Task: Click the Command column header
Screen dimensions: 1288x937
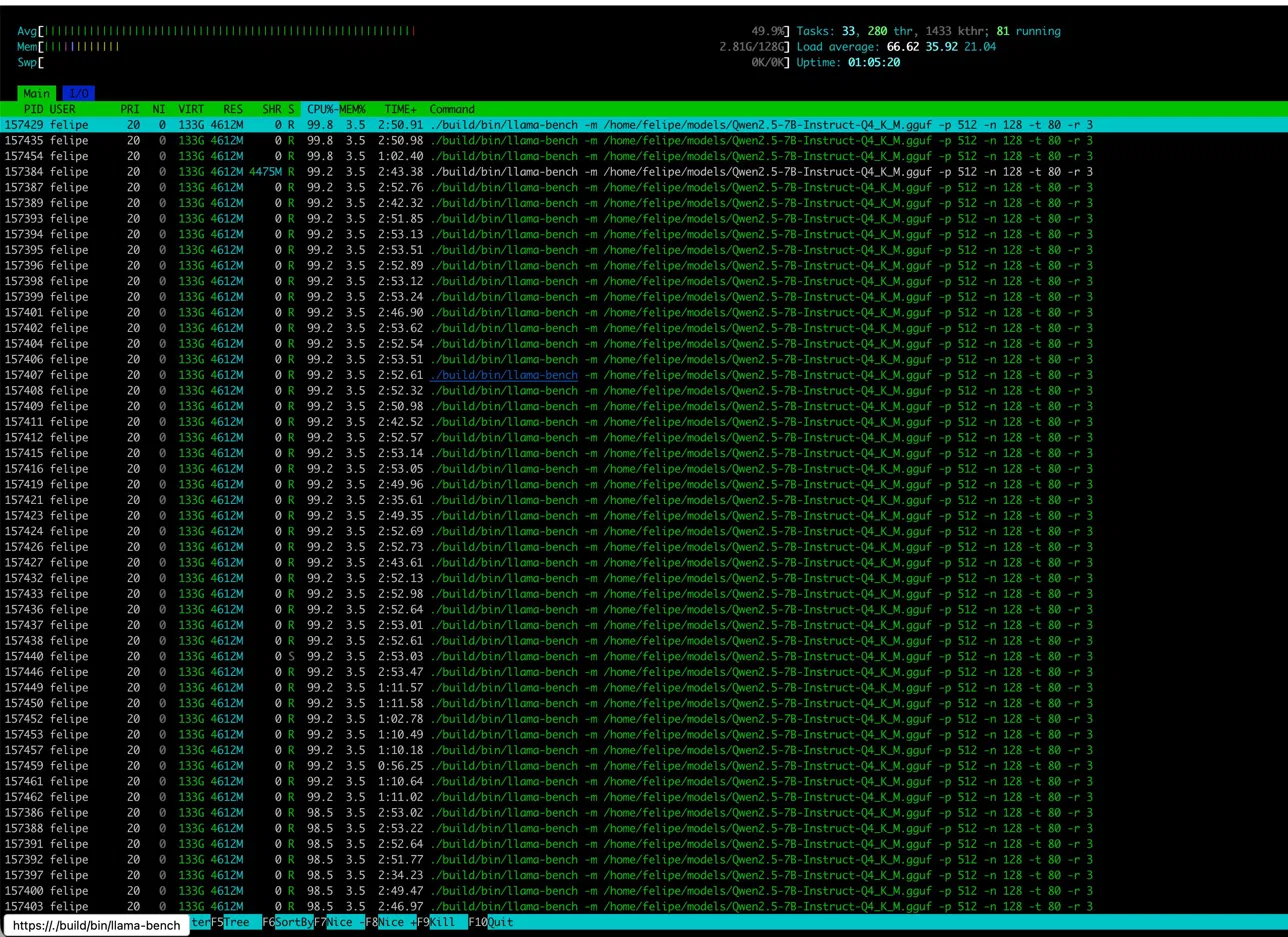Action: pyautogui.click(x=452, y=109)
